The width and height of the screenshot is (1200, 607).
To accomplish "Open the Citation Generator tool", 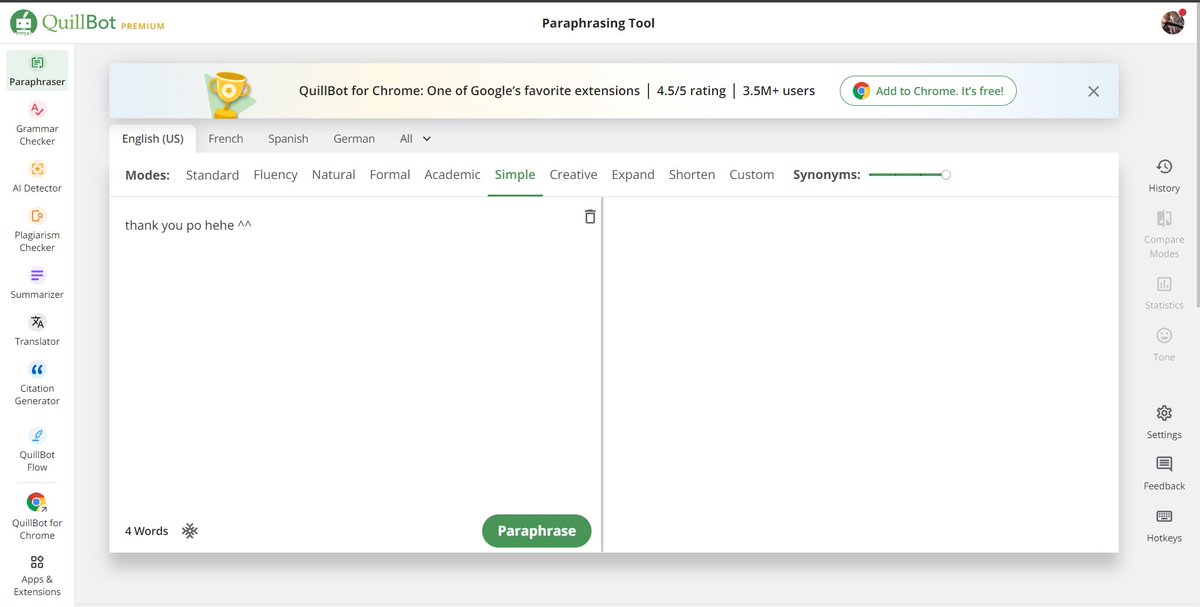I will (37, 383).
